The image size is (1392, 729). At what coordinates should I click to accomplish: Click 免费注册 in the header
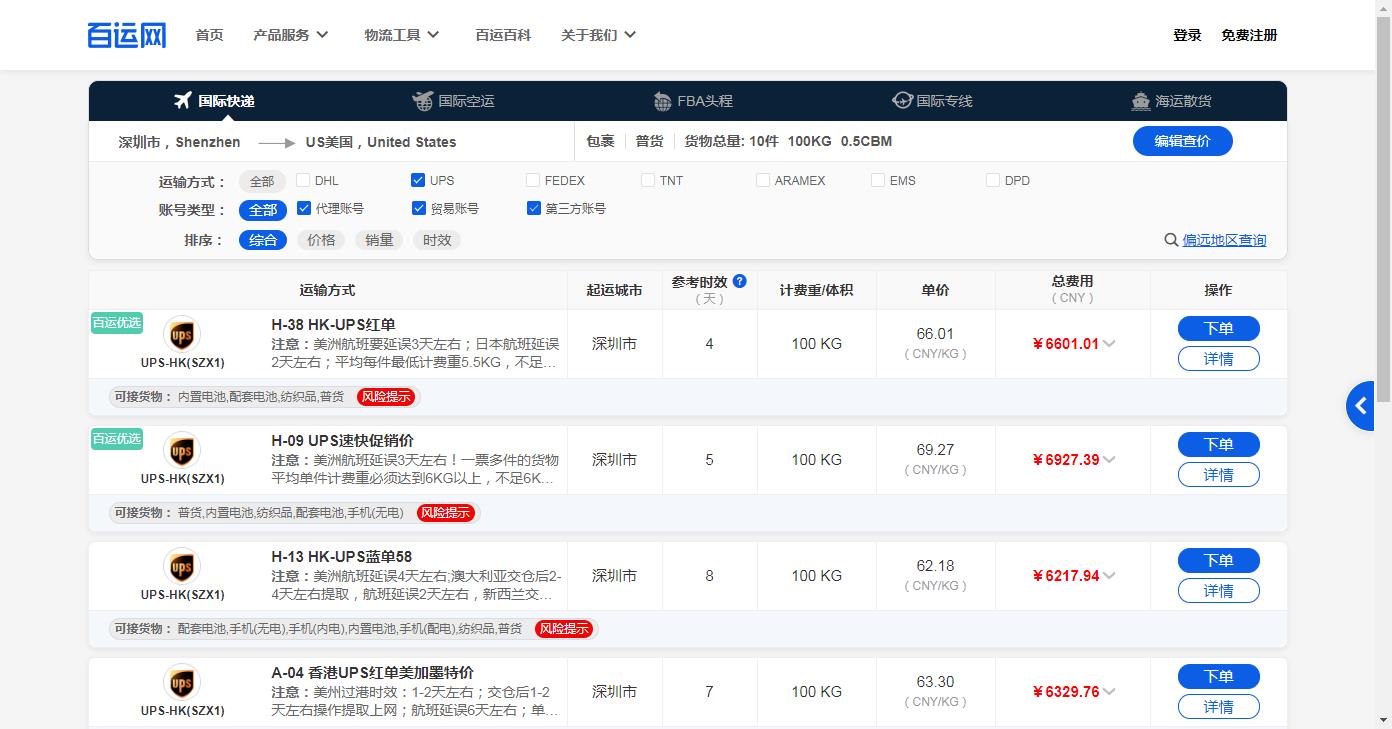click(1249, 35)
